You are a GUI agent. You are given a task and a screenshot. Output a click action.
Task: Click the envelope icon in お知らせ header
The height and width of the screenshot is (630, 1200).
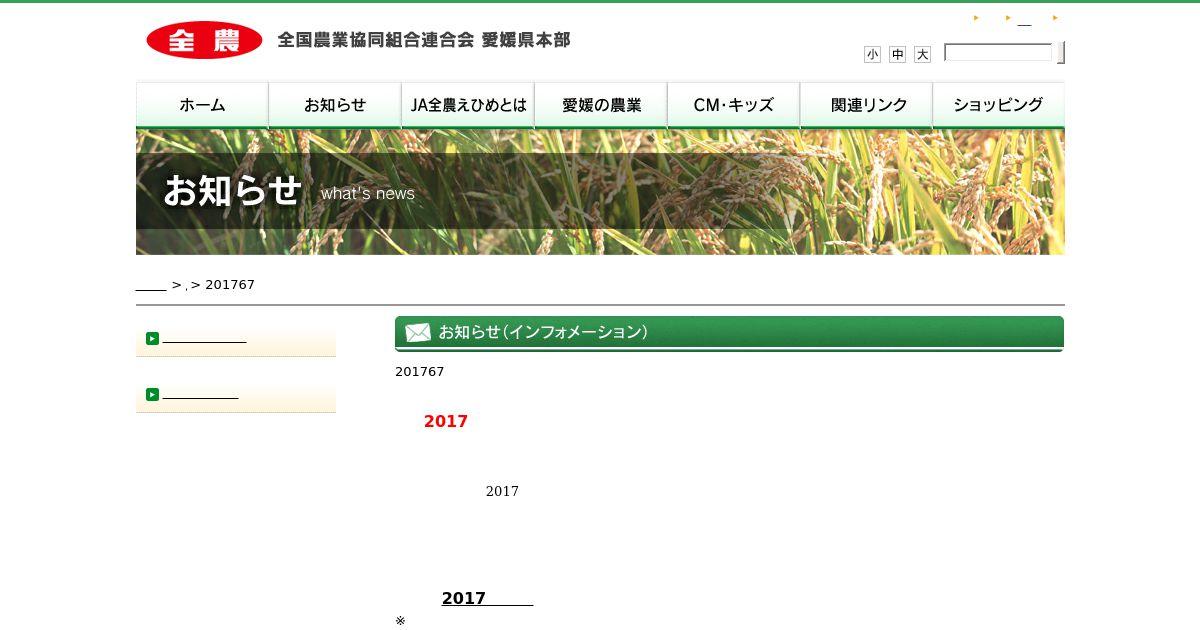[418, 332]
